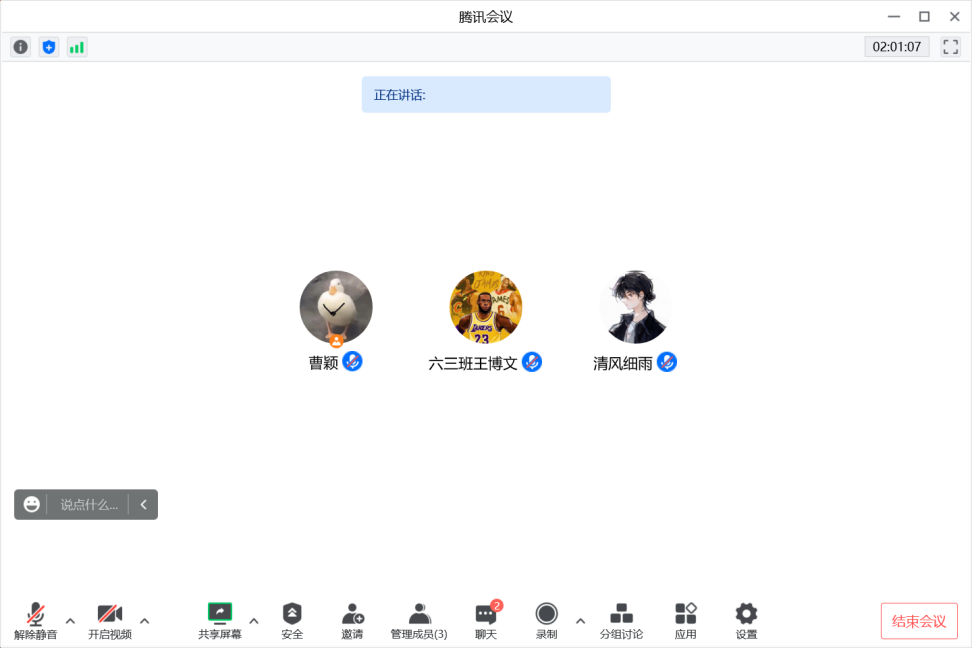Expand video options arrow beside 开启视频
This screenshot has width=972, height=648.
[144, 621]
